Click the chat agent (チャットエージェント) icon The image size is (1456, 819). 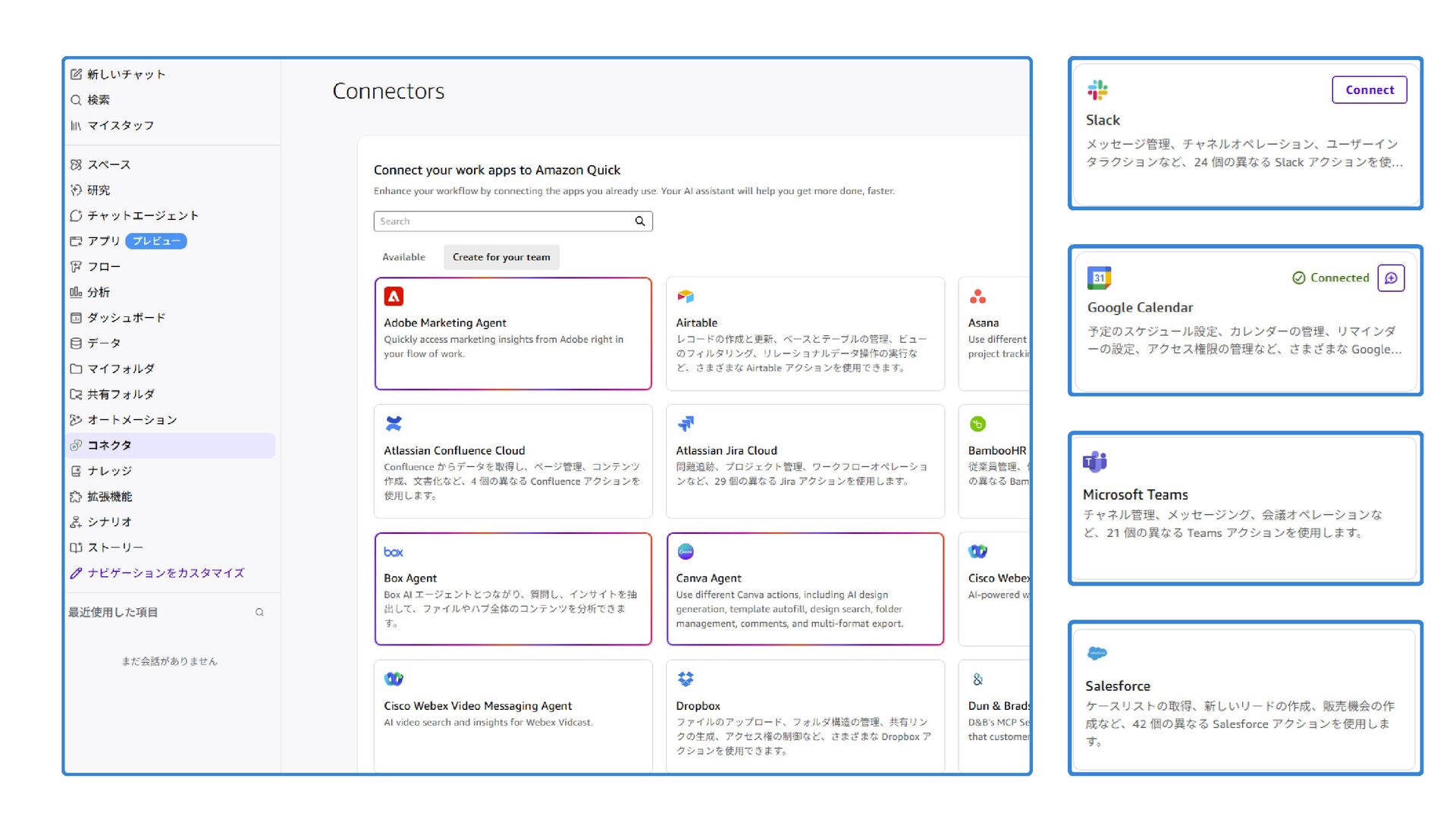pyautogui.click(x=76, y=216)
